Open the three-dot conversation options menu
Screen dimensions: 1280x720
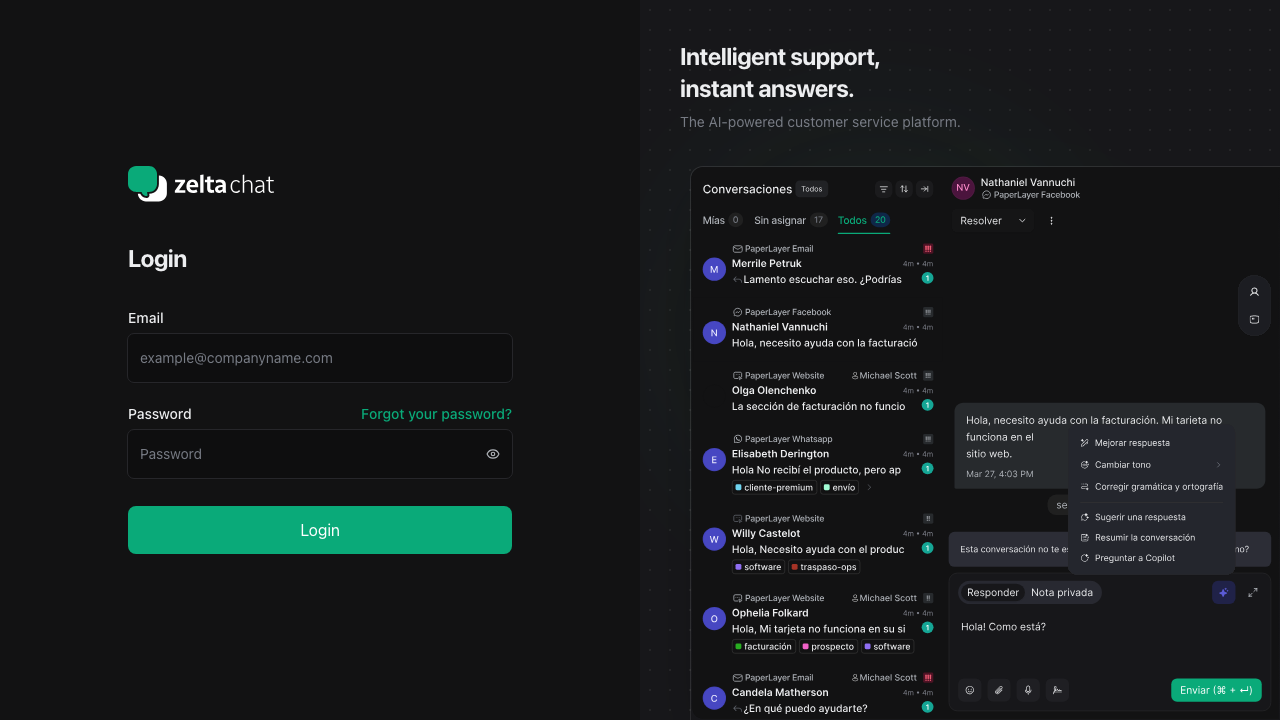coord(1051,221)
